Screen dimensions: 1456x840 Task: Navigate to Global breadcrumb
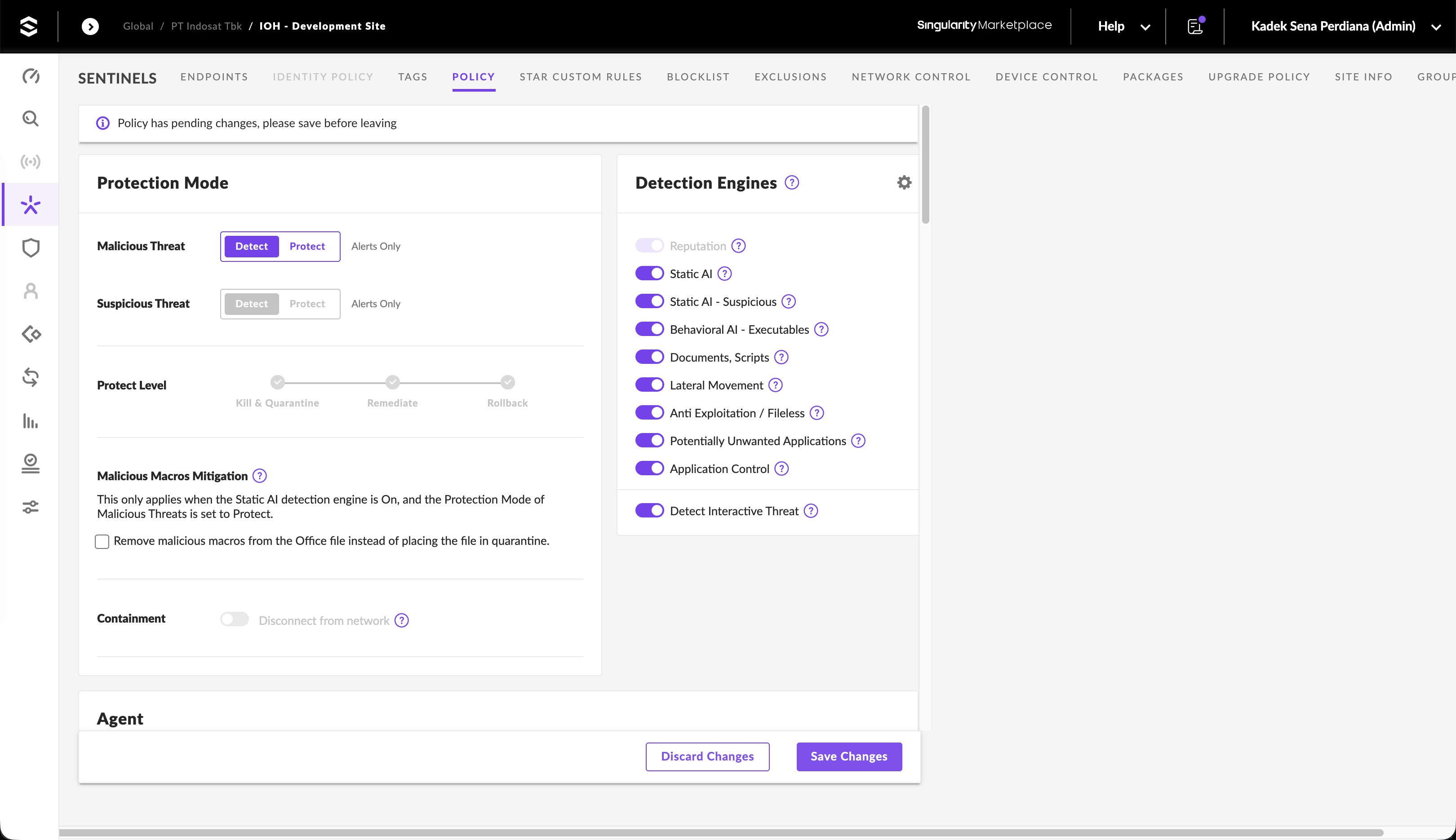(x=138, y=27)
